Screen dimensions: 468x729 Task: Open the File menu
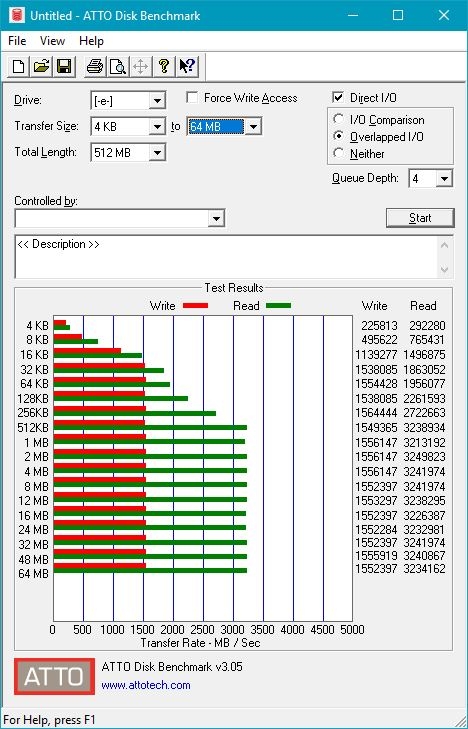coord(17,41)
